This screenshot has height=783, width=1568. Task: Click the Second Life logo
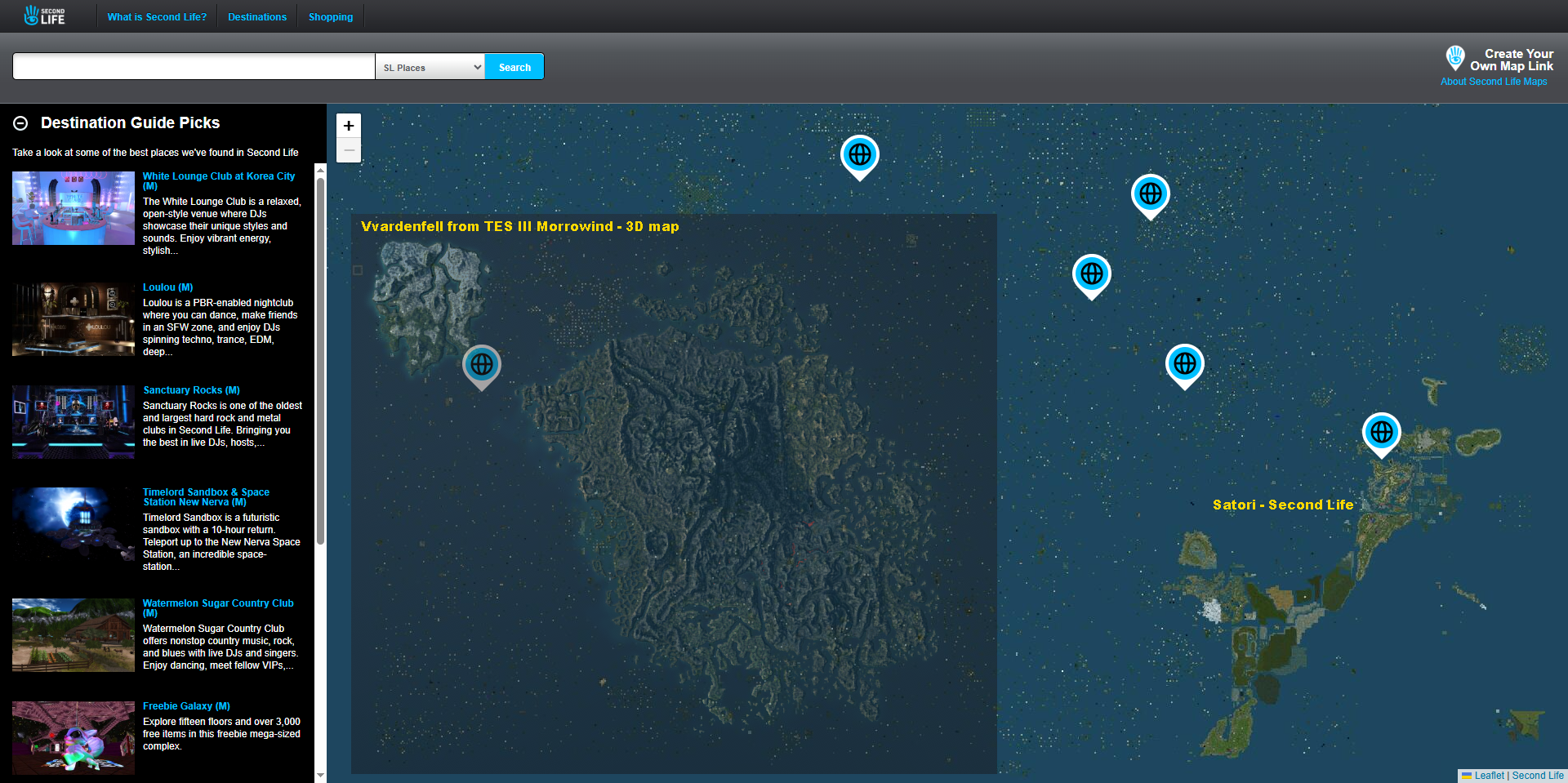[44, 16]
